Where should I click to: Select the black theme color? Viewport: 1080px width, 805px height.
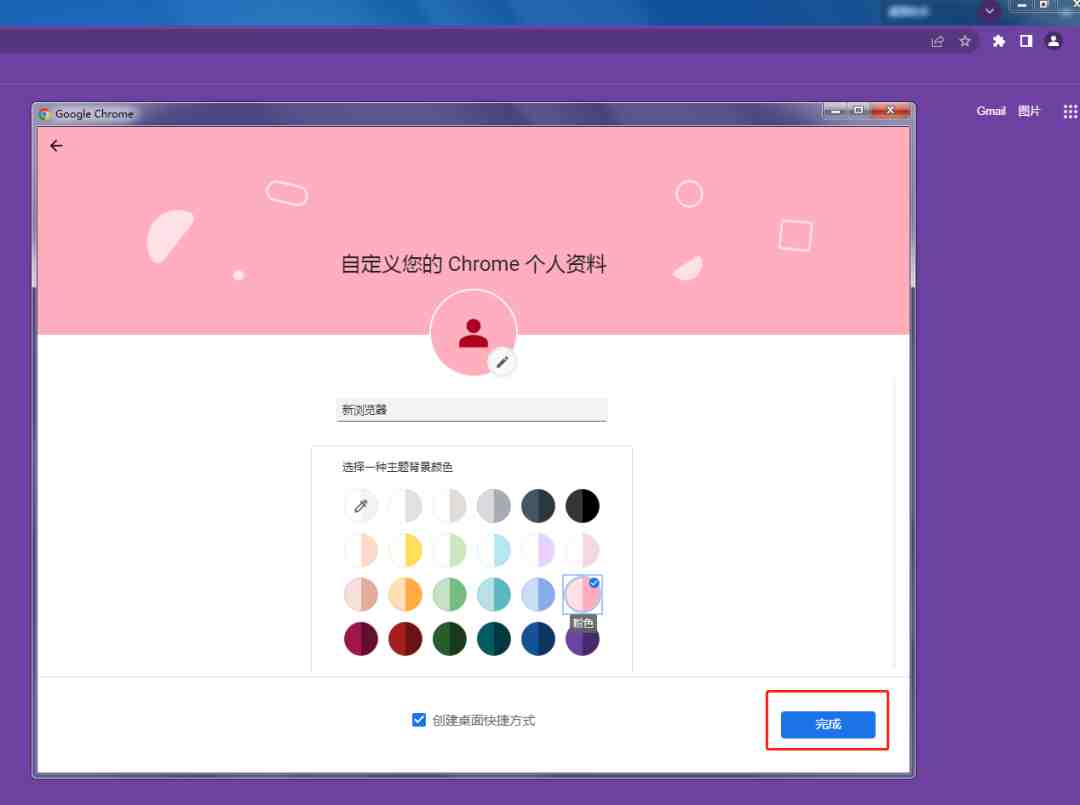tap(582, 506)
